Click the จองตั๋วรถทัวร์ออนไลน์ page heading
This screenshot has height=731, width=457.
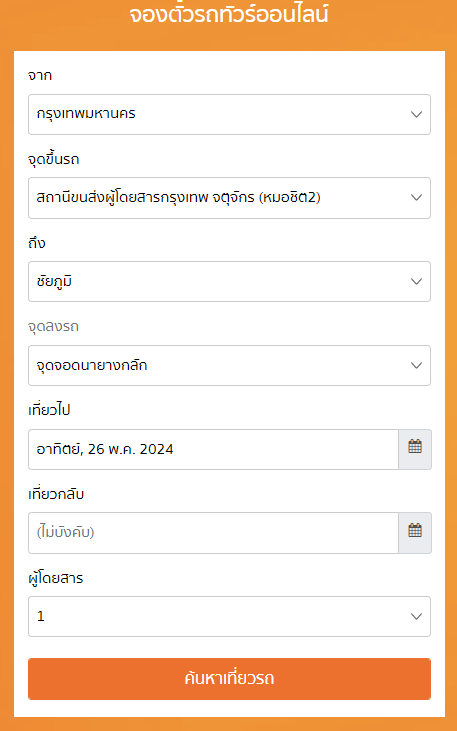tap(229, 13)
